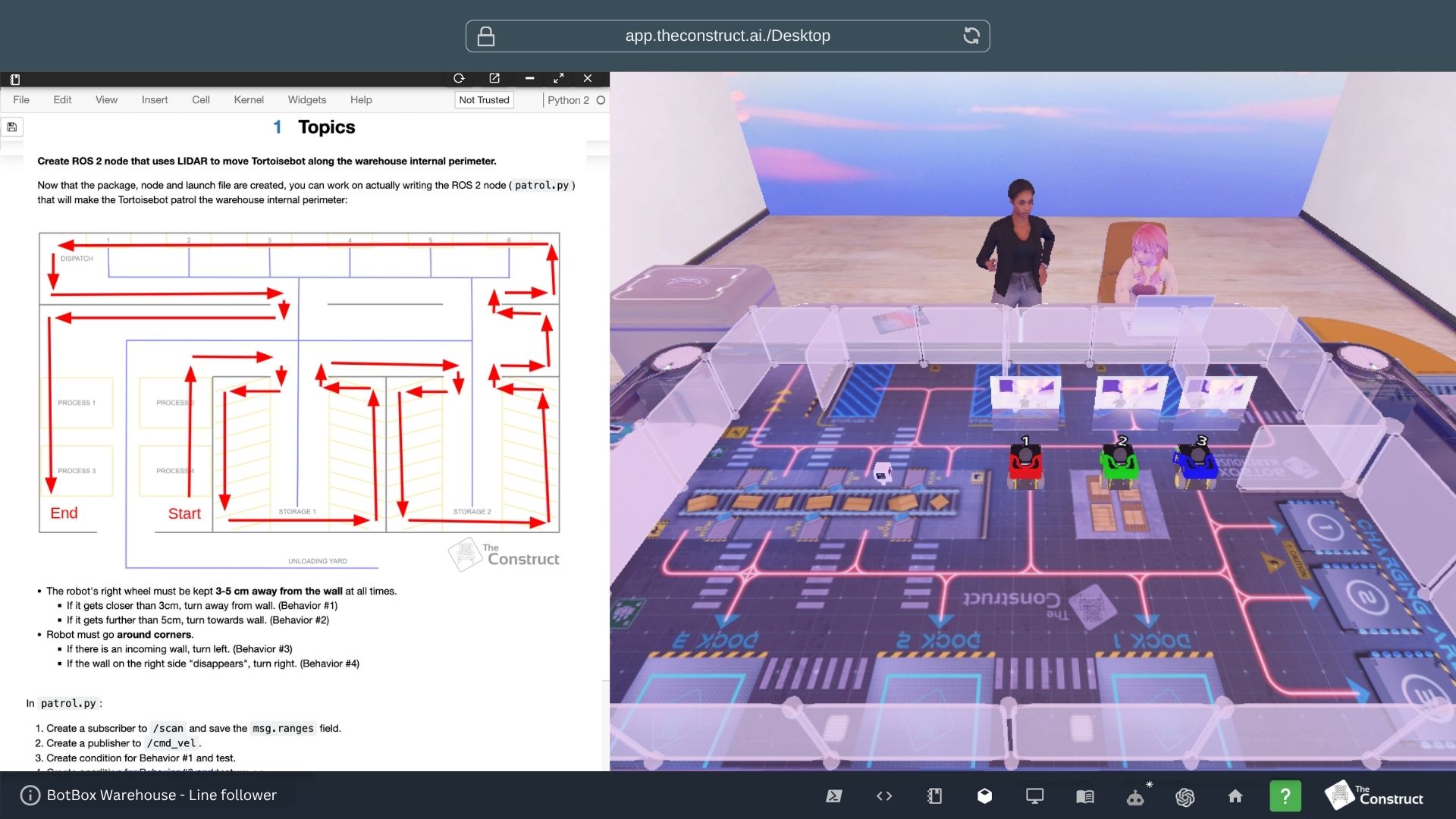Click the kernel status circle indicator

pyautogui.click(x=601, y=100)
